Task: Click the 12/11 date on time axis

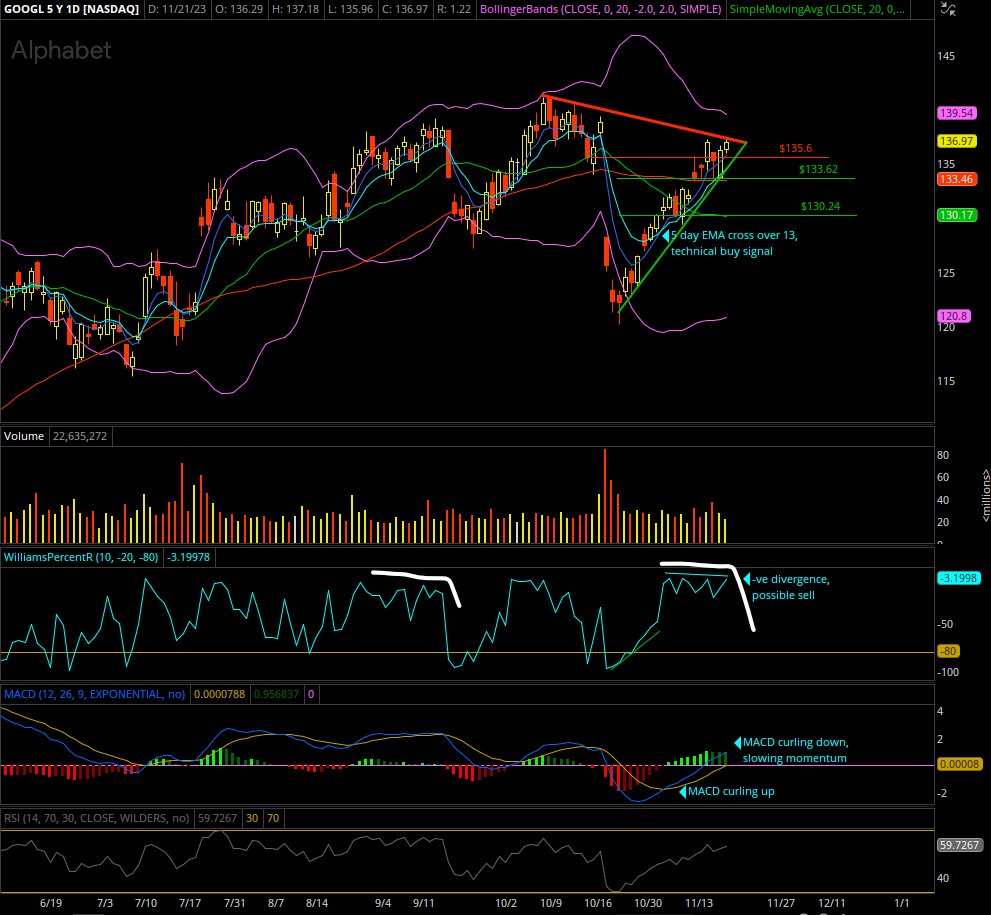Action: click(x=832, y=903)
